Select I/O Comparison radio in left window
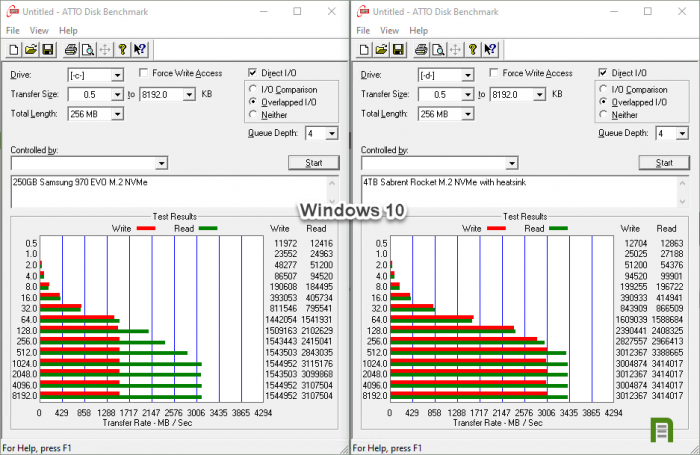 click(x=253, y=89)
